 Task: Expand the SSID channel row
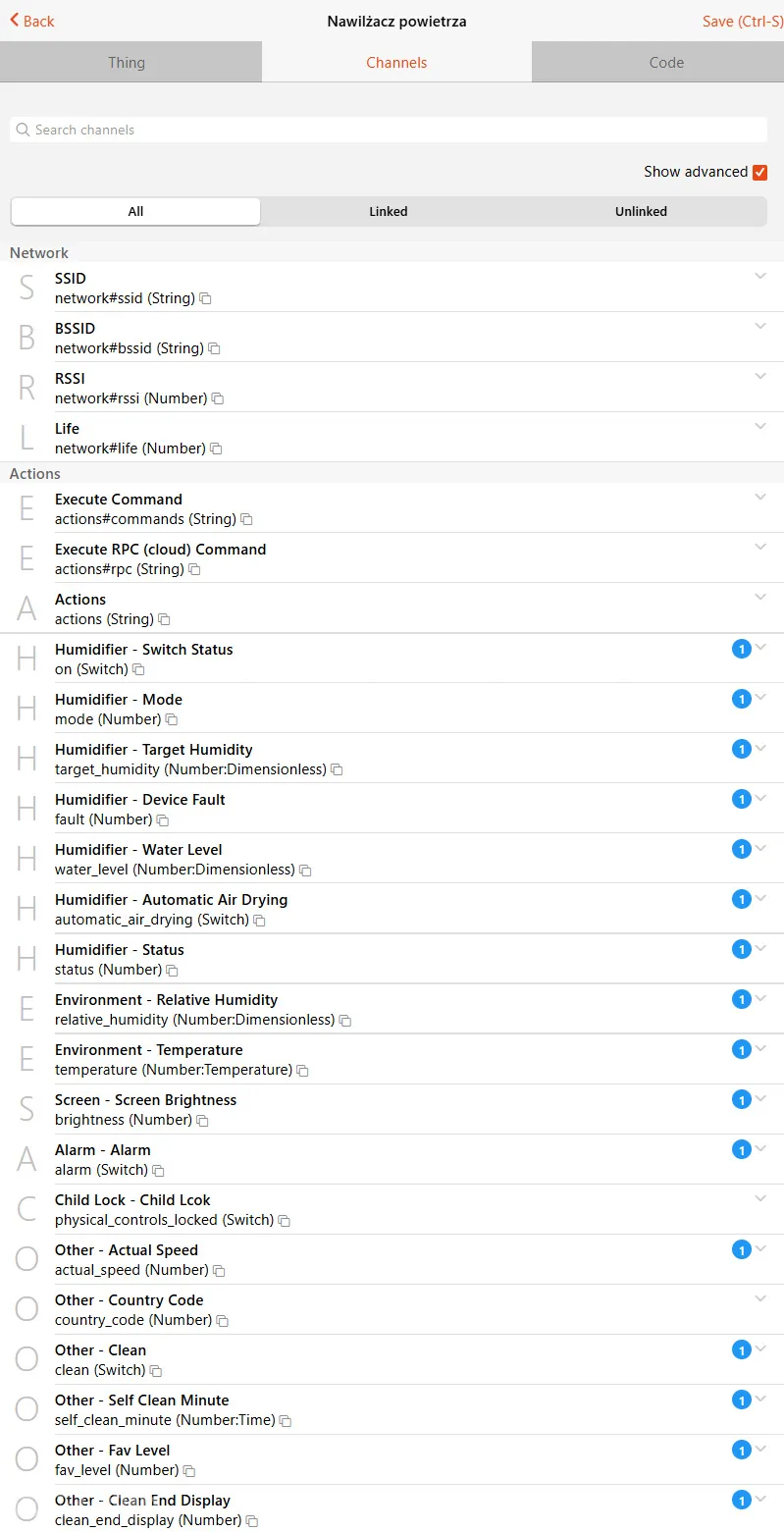point(760,276)
